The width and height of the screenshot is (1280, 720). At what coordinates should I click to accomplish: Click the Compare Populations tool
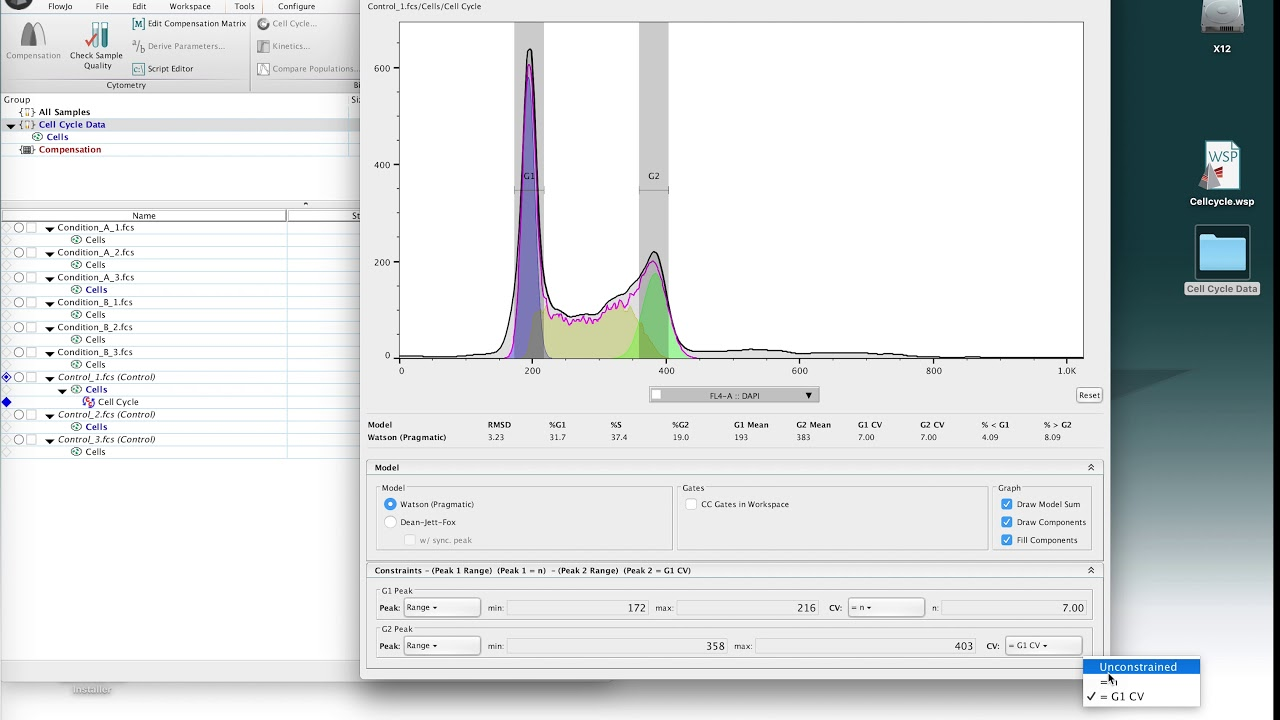point(306,69)
